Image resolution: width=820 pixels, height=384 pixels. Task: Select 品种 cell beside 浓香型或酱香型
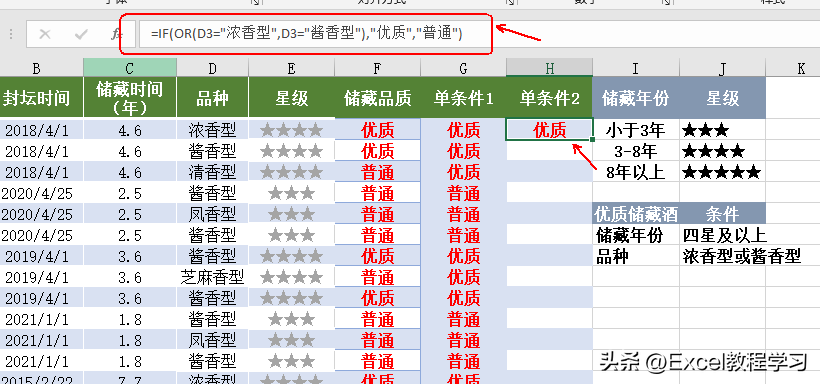coord(635,256)
